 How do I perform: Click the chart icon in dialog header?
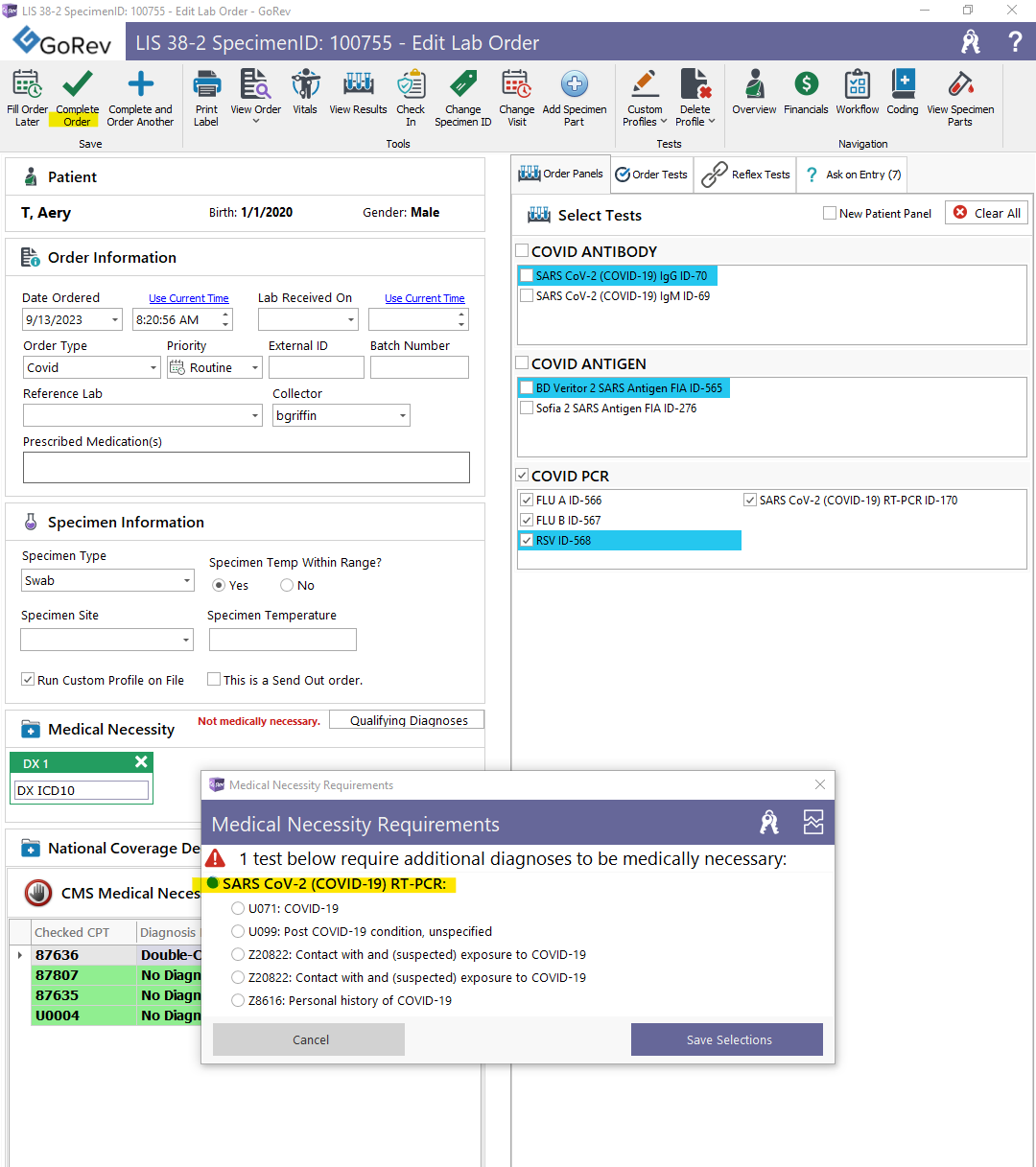813,822
